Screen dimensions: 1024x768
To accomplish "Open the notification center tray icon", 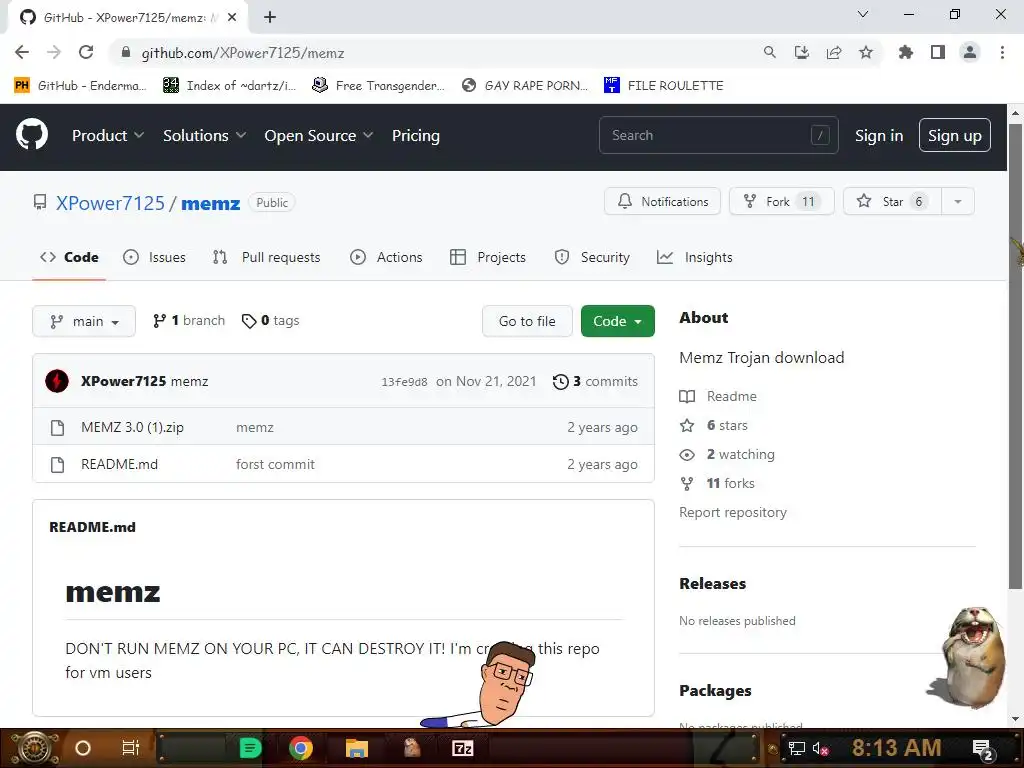I will coord(983,749).
